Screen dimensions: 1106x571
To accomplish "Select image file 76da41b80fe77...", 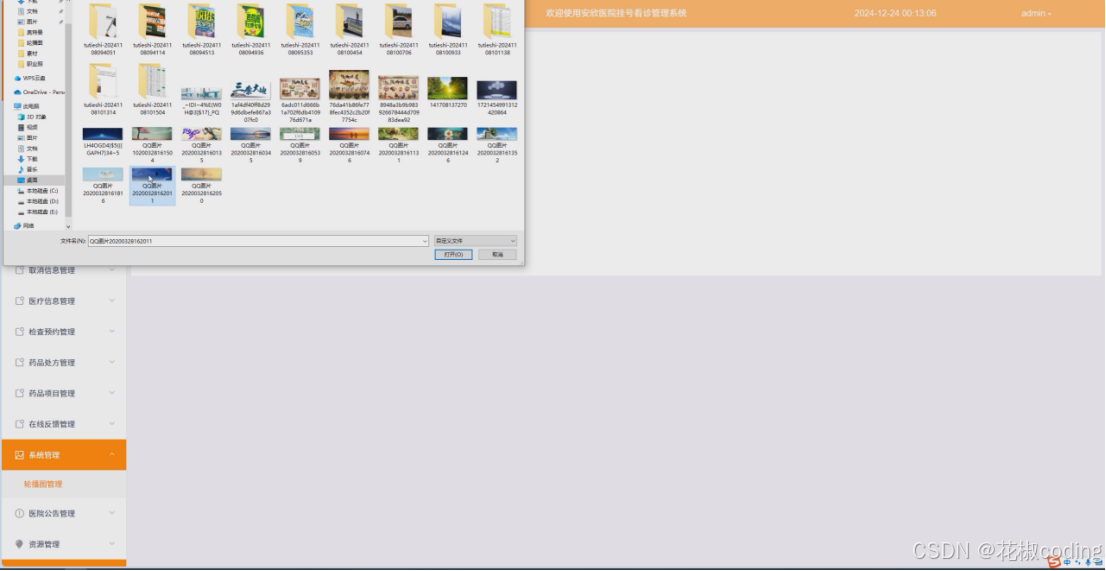I will [349, 97].
